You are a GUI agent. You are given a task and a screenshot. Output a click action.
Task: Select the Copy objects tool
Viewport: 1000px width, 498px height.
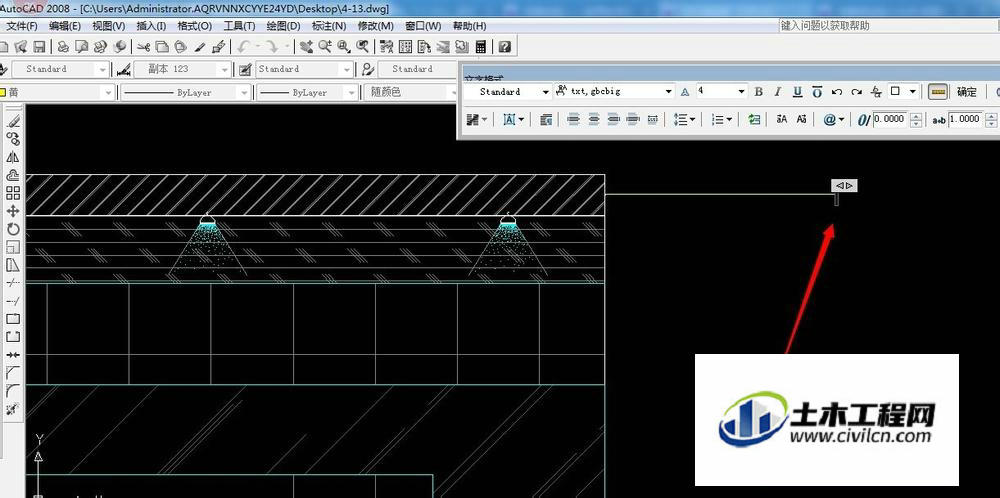click(x=13, y=138)
